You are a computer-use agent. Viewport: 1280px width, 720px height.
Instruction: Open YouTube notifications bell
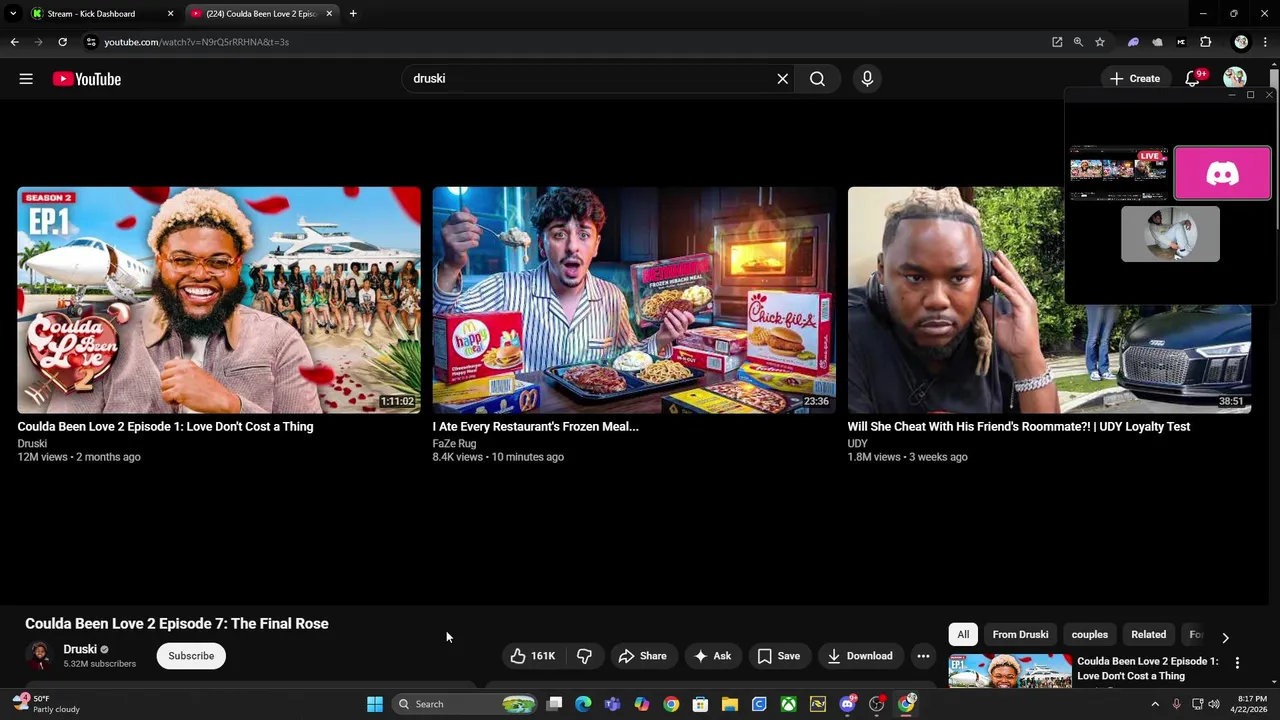[1193, 79]
